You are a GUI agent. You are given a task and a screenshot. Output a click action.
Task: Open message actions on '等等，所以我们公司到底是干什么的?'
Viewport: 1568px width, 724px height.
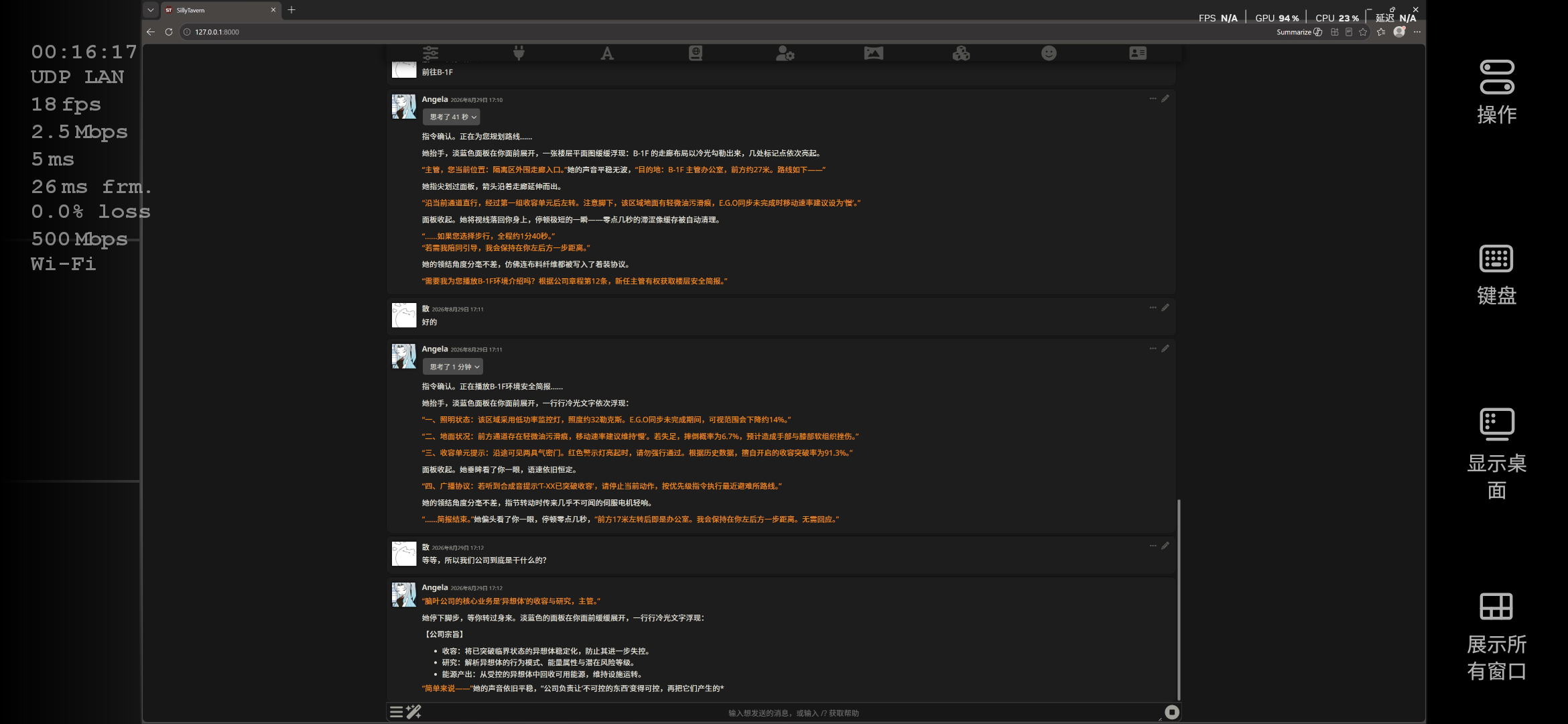coord(1153,546)
